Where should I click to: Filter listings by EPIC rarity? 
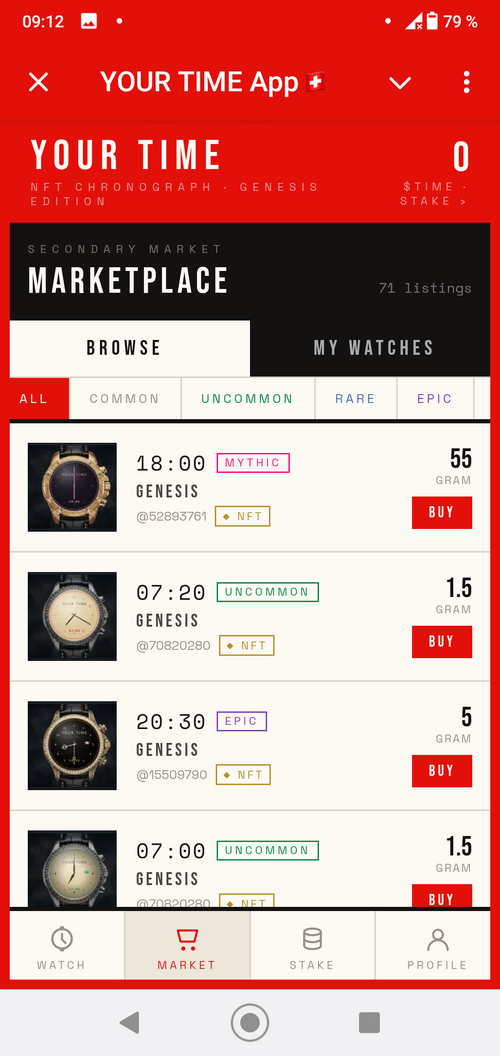coord(435,399)
